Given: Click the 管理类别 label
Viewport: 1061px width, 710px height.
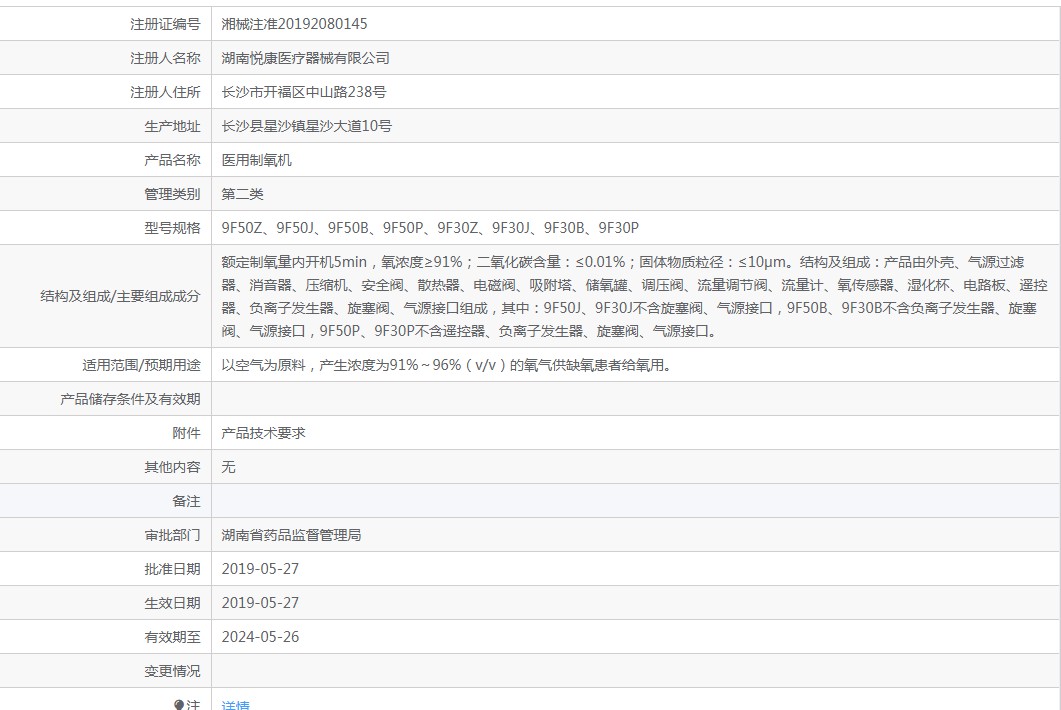Looking at the screenshot, I should [173, 194].
